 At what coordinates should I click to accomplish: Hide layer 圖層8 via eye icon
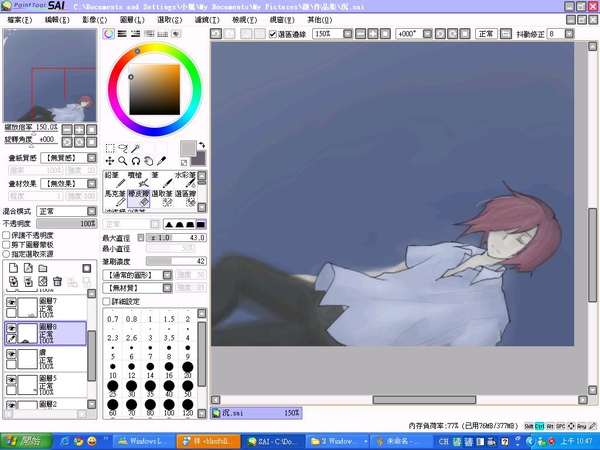11,328
